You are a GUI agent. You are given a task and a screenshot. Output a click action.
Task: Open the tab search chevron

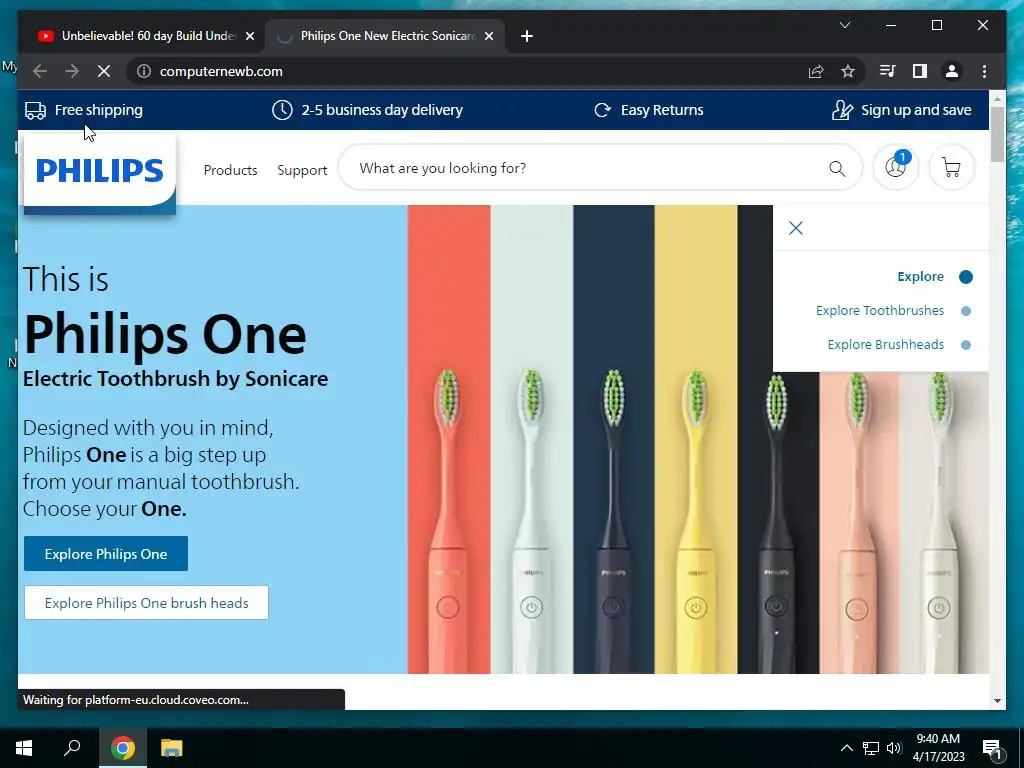click(844, 25)
